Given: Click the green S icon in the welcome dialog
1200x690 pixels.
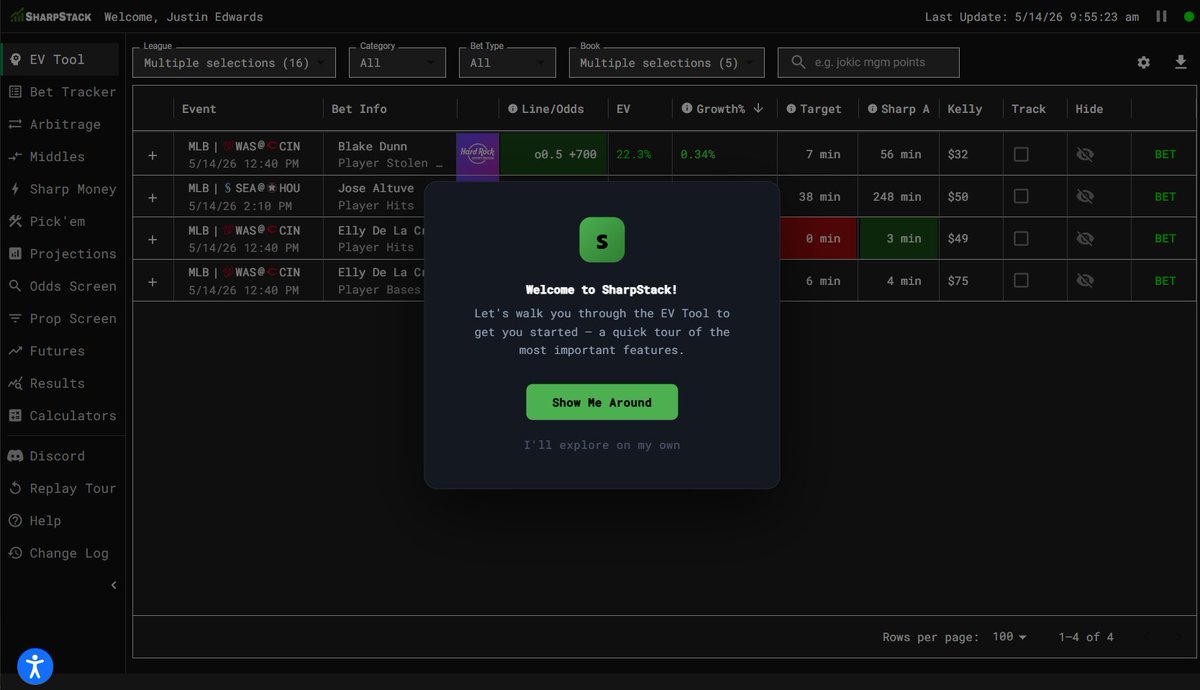Looking at the screenshot, I should 602,240.
